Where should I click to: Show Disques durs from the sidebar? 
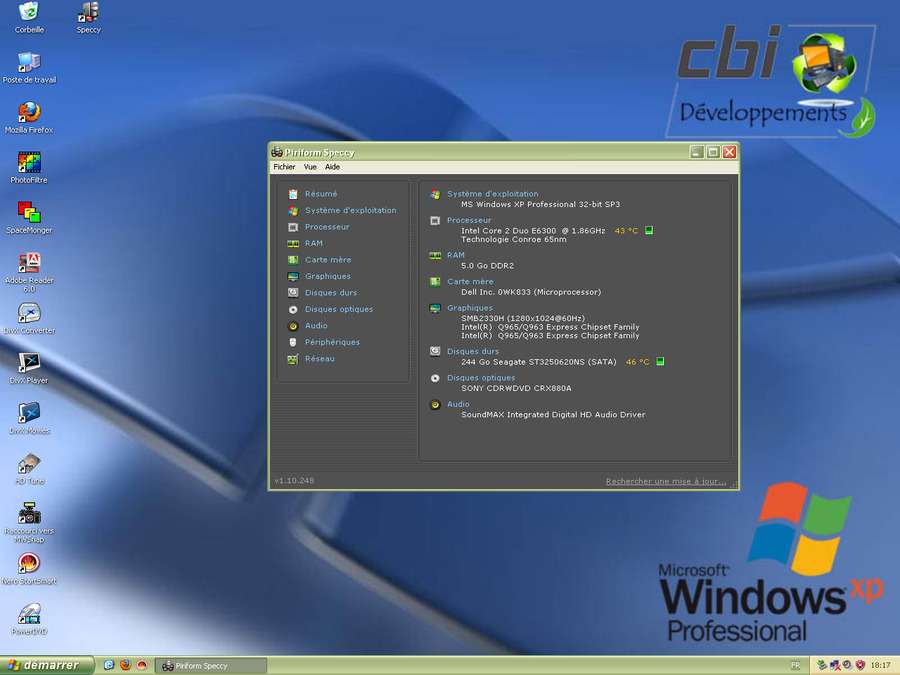(331, 293)
